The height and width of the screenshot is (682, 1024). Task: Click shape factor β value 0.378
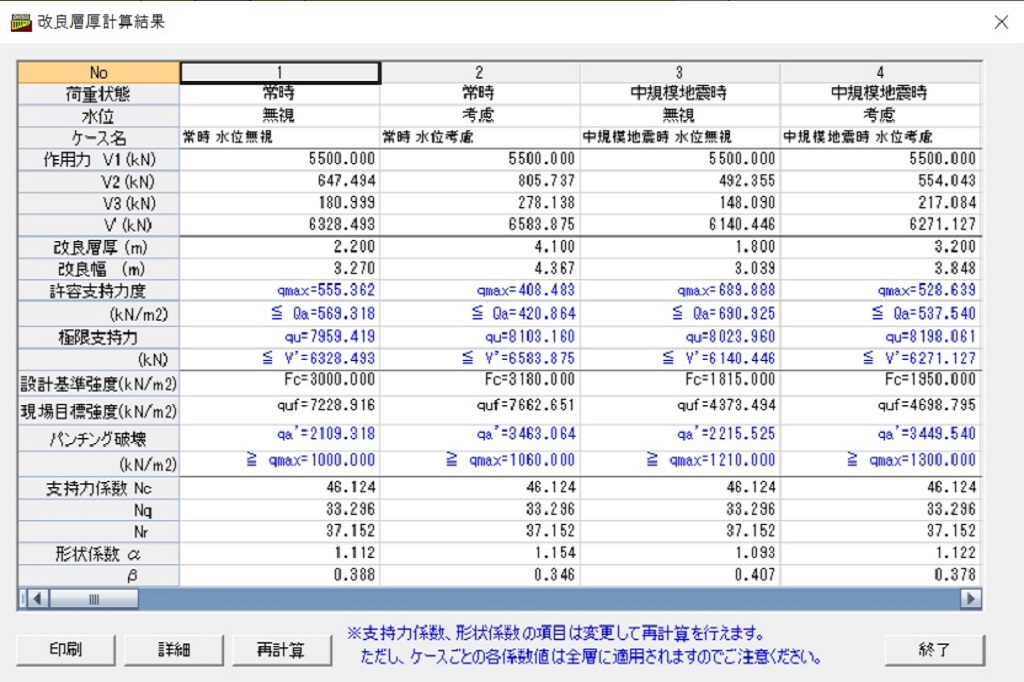pyautogui.click(x=880, y=575)
